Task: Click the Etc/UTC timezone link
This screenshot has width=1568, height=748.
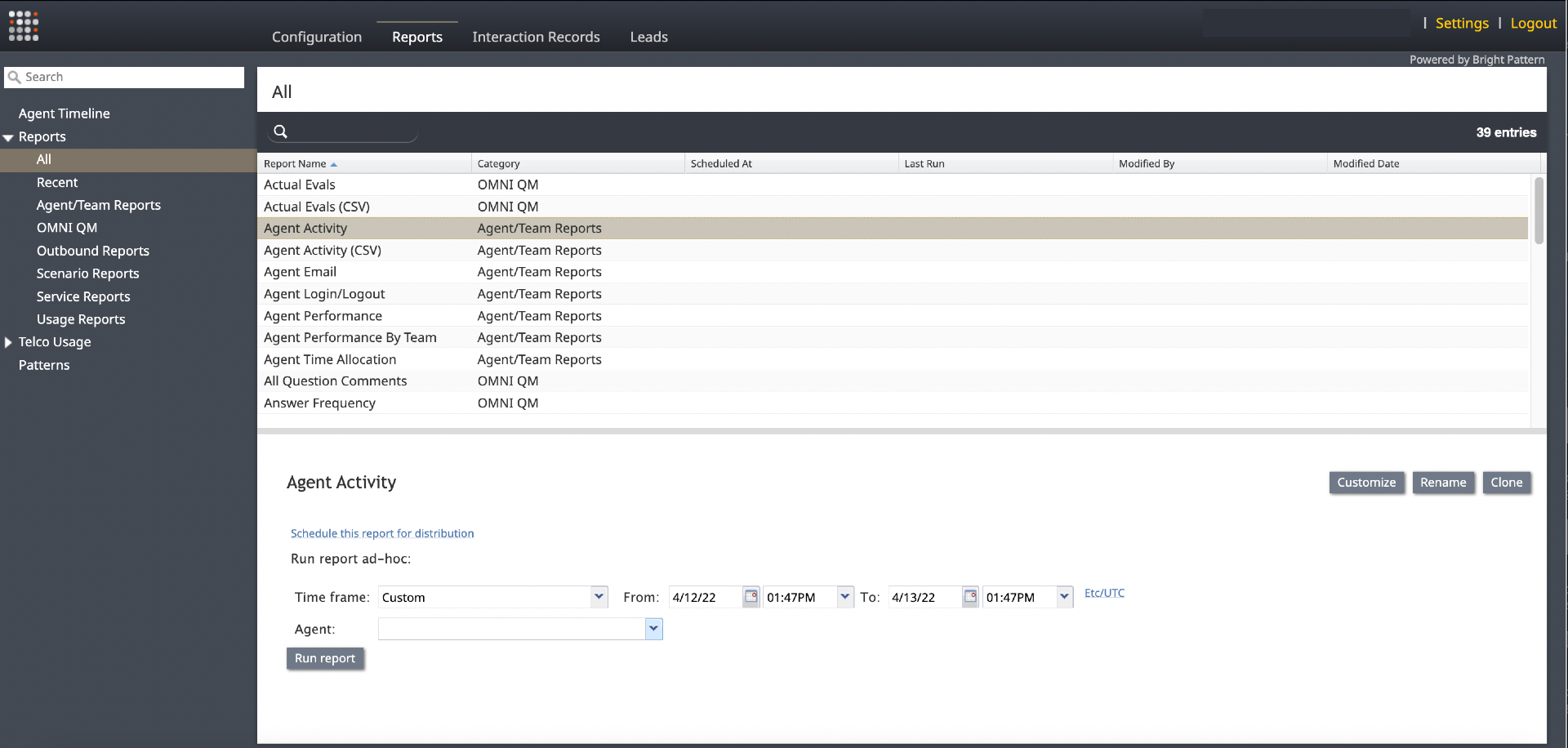Action: (1104, 594)
